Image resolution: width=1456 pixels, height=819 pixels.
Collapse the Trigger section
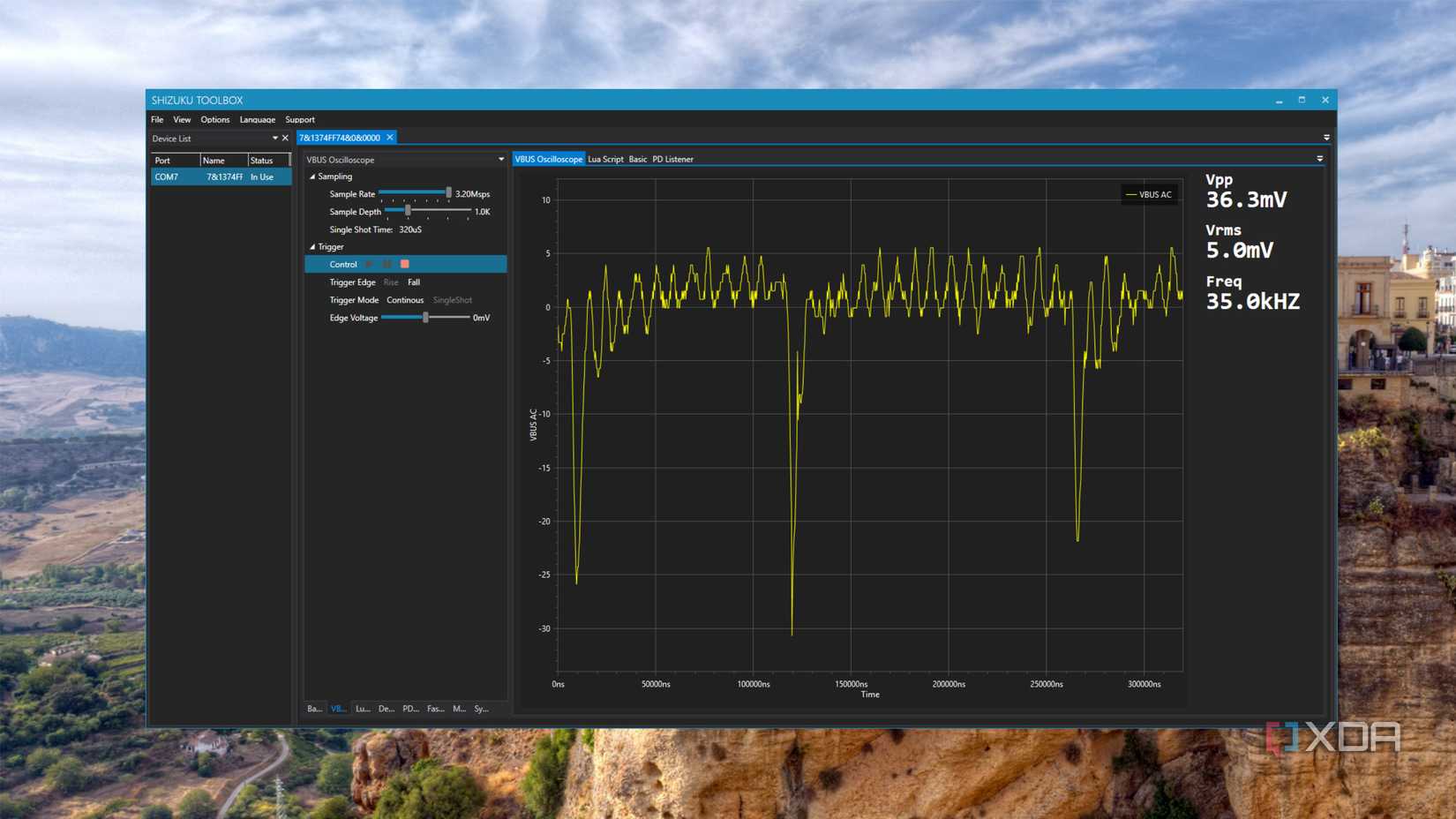click(312, 247)
